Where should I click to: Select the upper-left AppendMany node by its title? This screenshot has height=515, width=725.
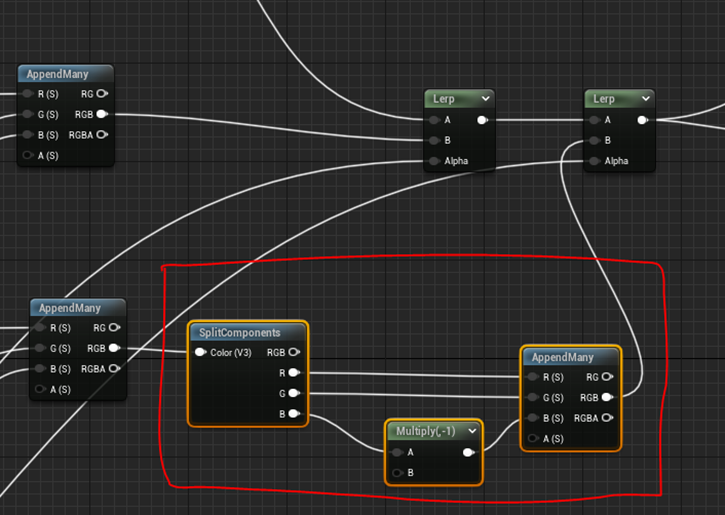(57, 74)
